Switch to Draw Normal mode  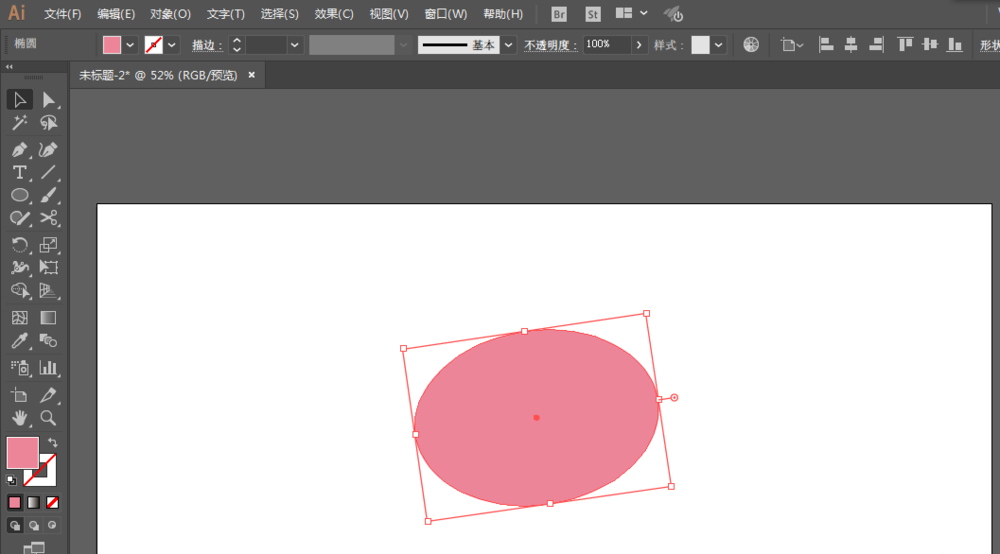(x=15, y=525)
